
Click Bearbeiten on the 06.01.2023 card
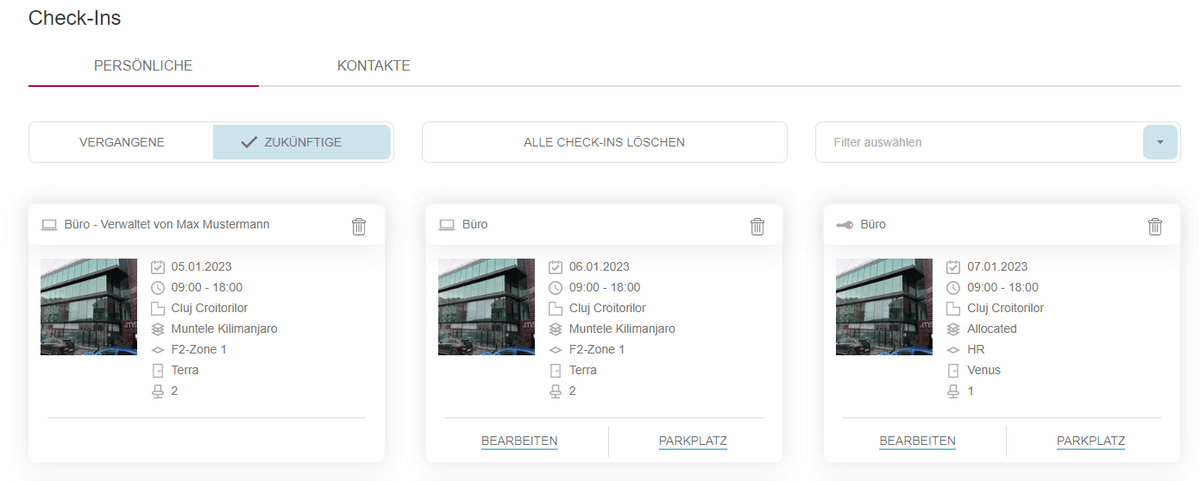click(519, 441)
